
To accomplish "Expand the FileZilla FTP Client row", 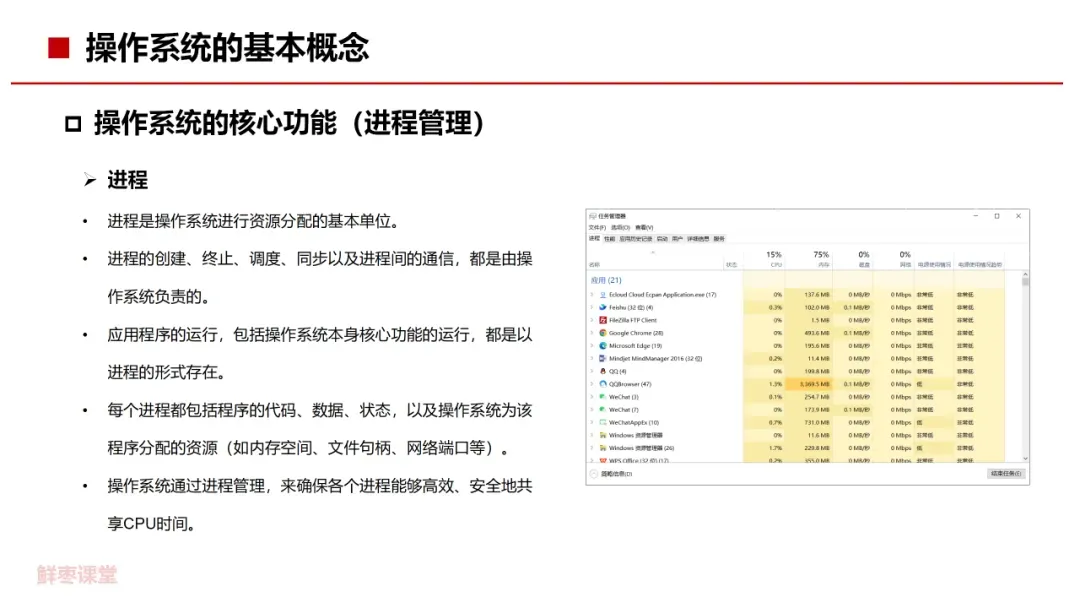I will (592, 320).
